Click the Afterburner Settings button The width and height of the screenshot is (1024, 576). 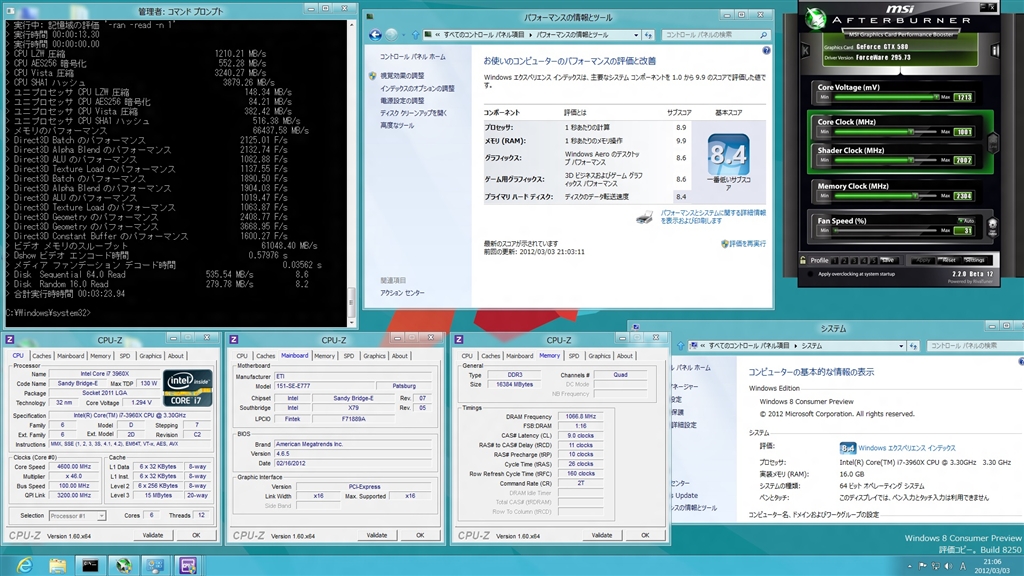pos(974,260)
